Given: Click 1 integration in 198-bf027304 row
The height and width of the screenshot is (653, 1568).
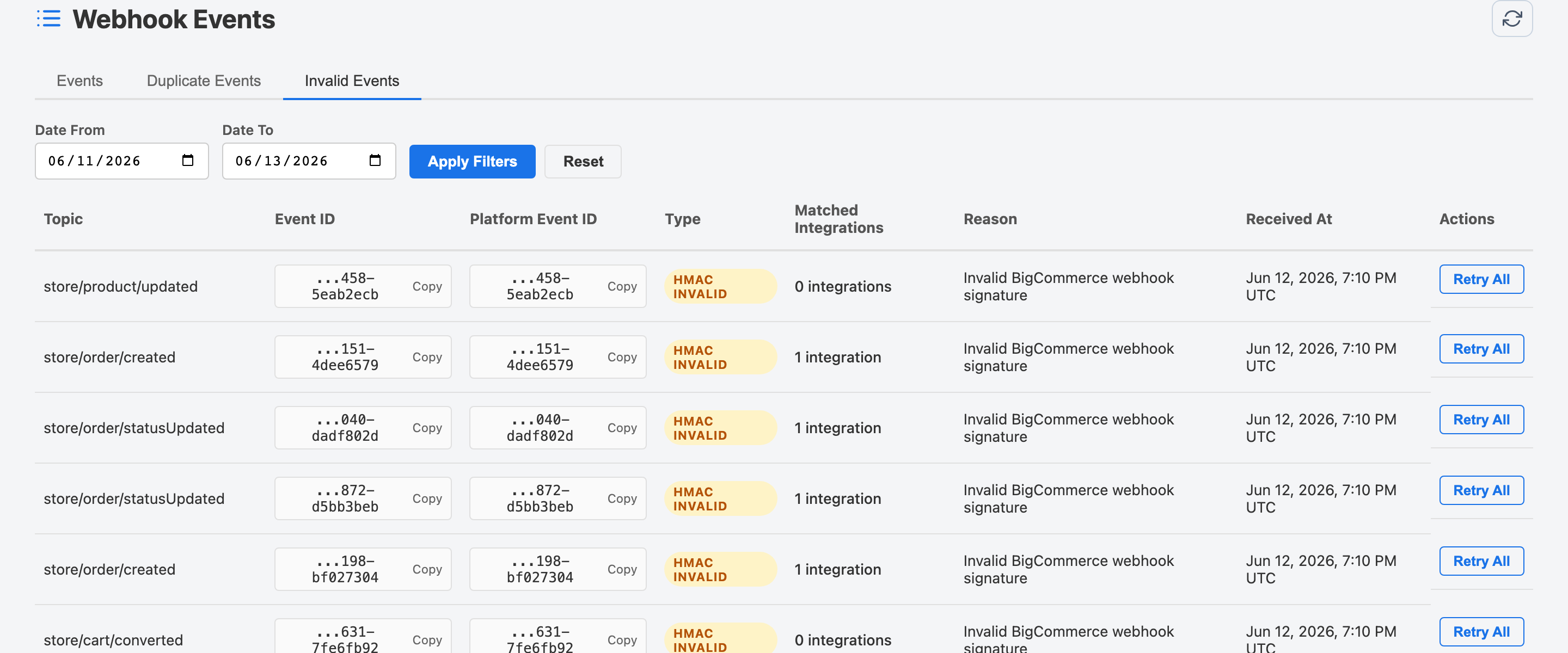Looking at the screenshot, I should coord(837,569).
